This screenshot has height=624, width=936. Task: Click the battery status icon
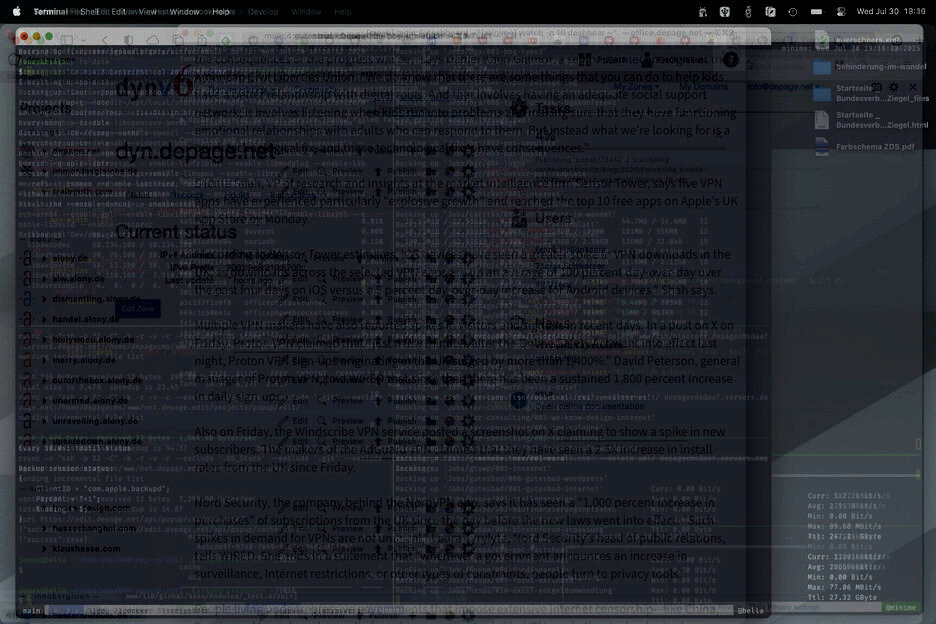[816, 11]
